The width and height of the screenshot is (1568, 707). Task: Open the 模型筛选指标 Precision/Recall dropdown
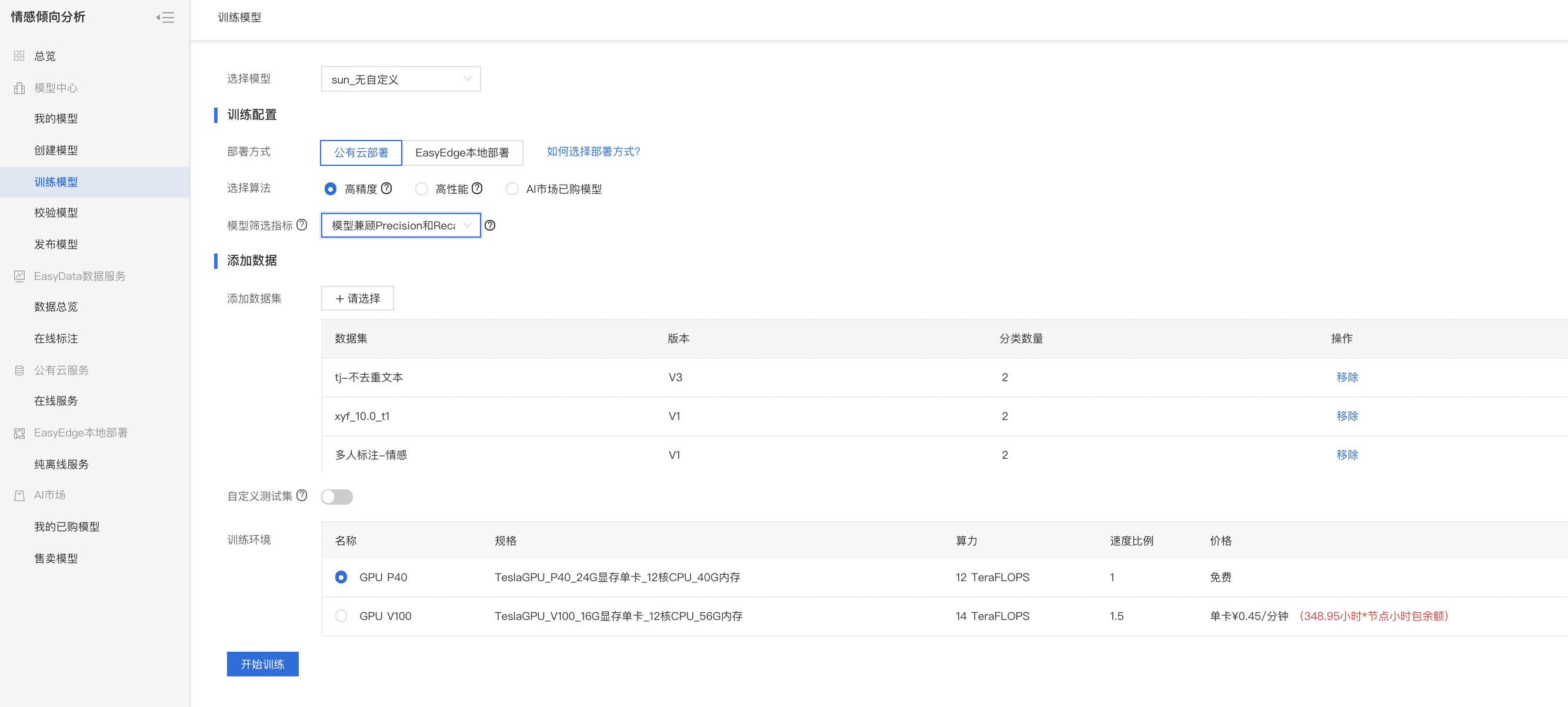pos(401,225)
